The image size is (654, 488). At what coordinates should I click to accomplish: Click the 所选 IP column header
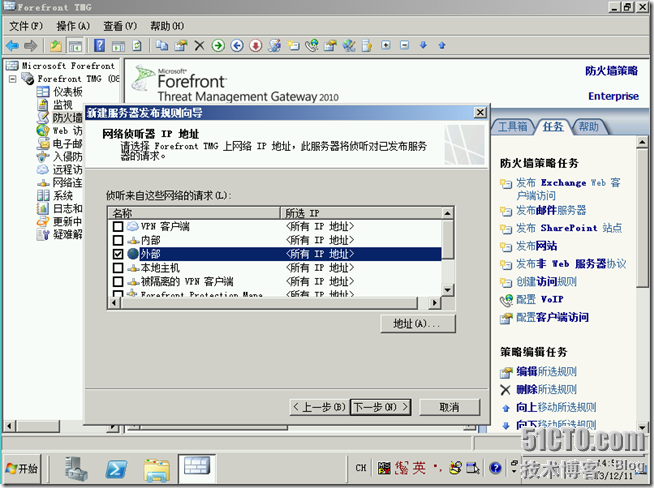click(361, 213)
